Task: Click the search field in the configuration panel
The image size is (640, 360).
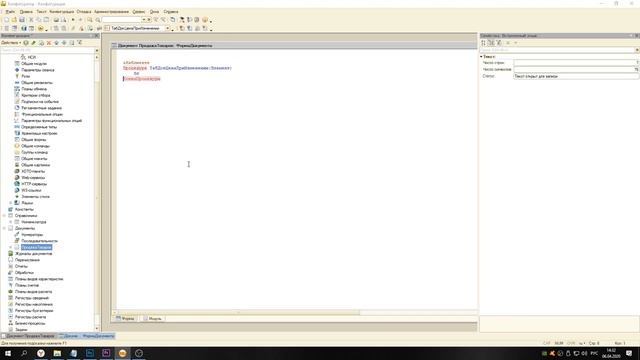Action: [47, 50]
